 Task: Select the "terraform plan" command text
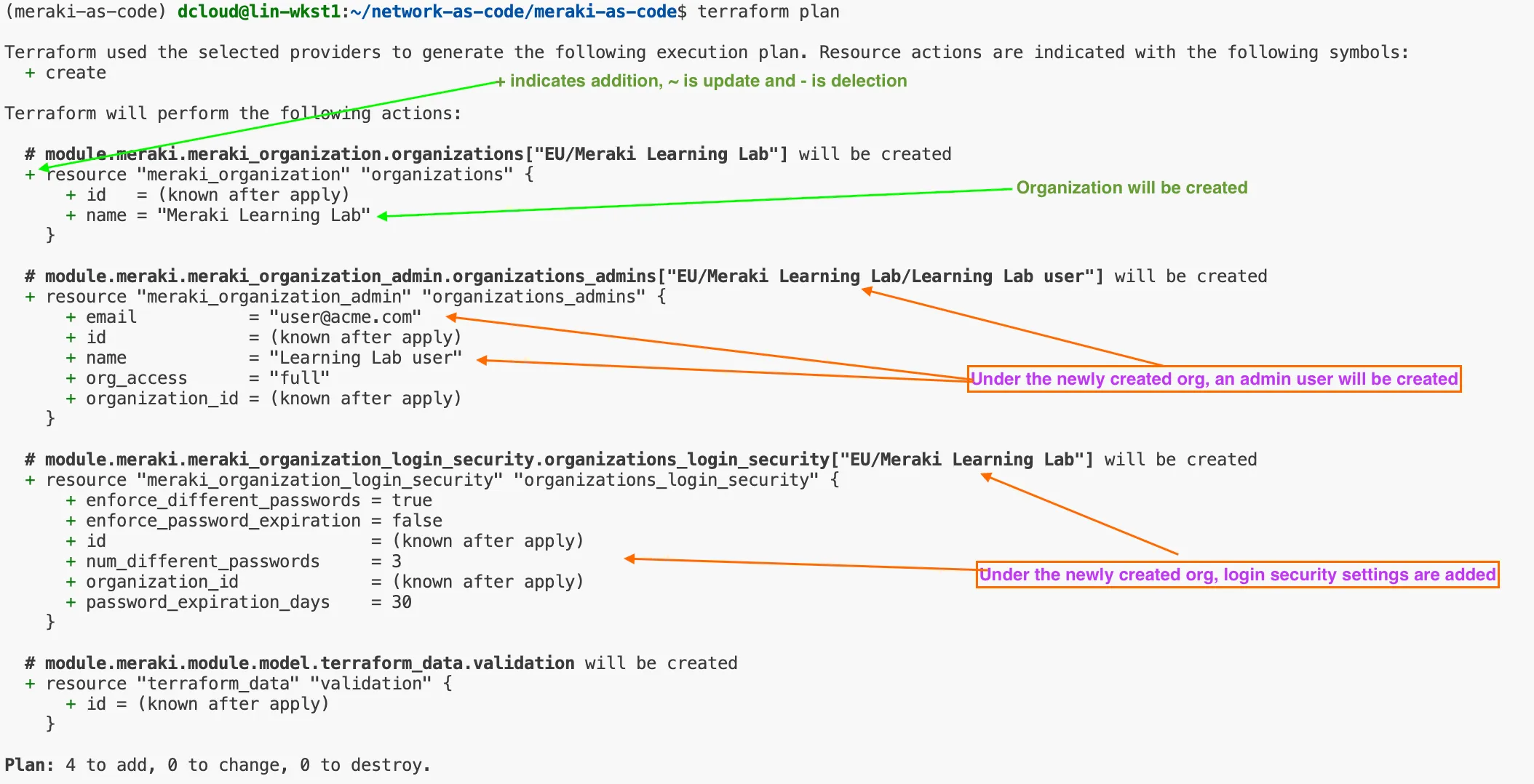coord(768,12)
